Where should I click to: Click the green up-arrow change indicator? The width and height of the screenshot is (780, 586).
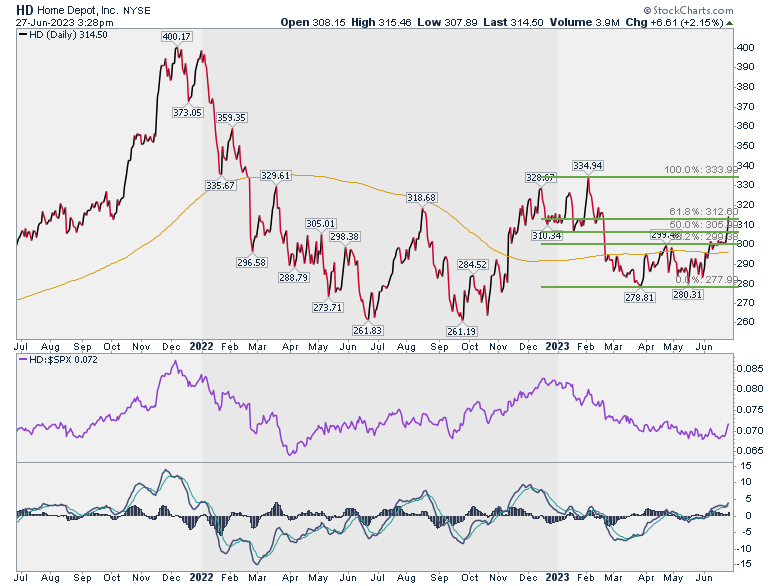[x=729, y=23]
